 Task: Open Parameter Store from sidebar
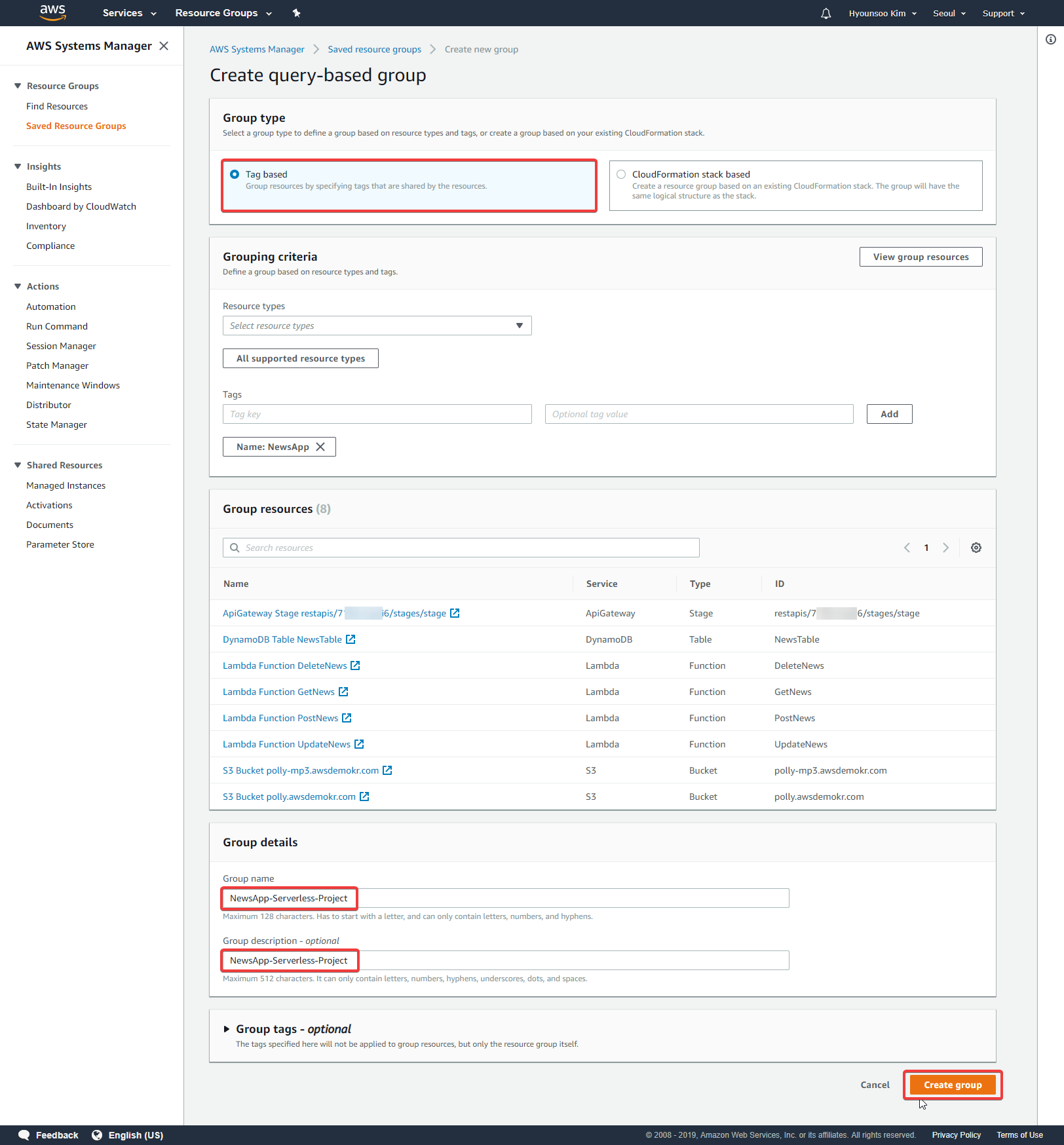tap(60, 544)
